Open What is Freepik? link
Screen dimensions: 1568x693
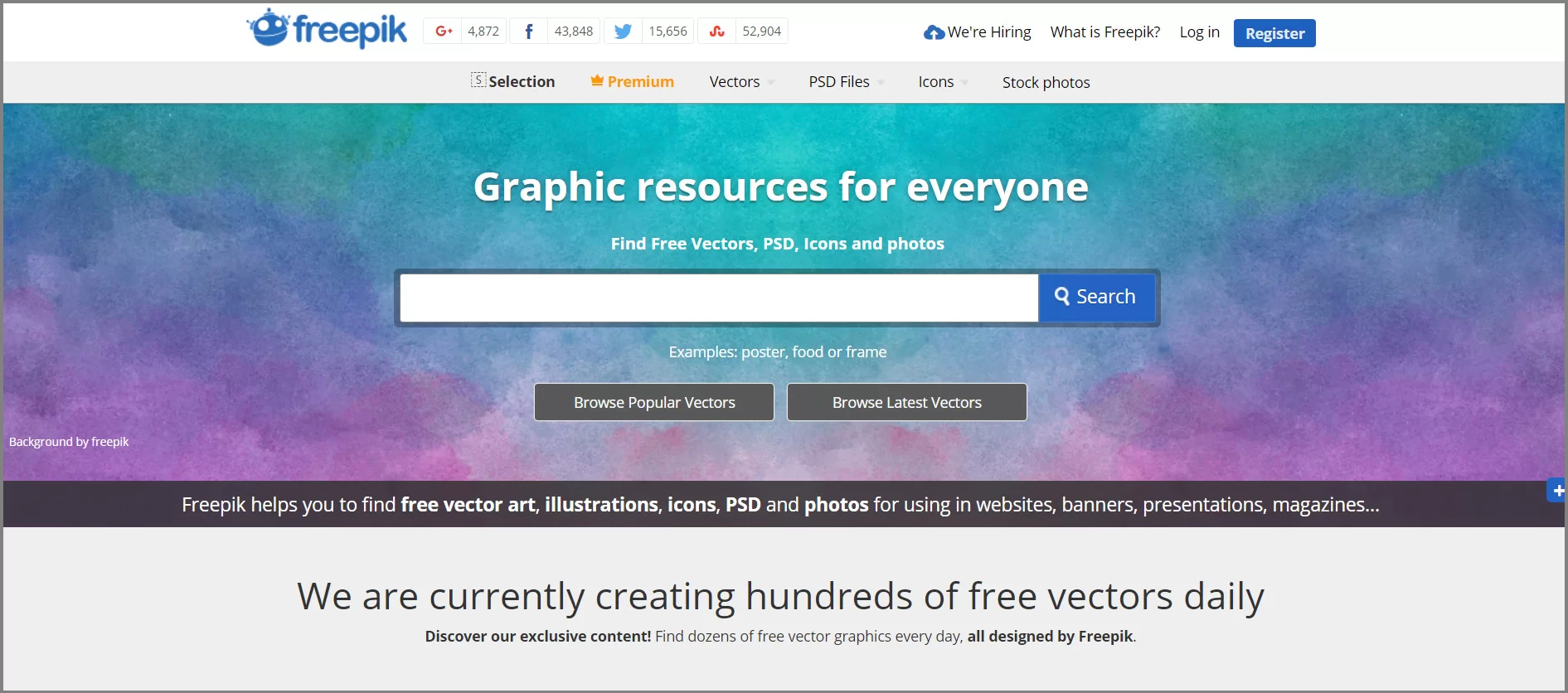[x=1104, y=32]
